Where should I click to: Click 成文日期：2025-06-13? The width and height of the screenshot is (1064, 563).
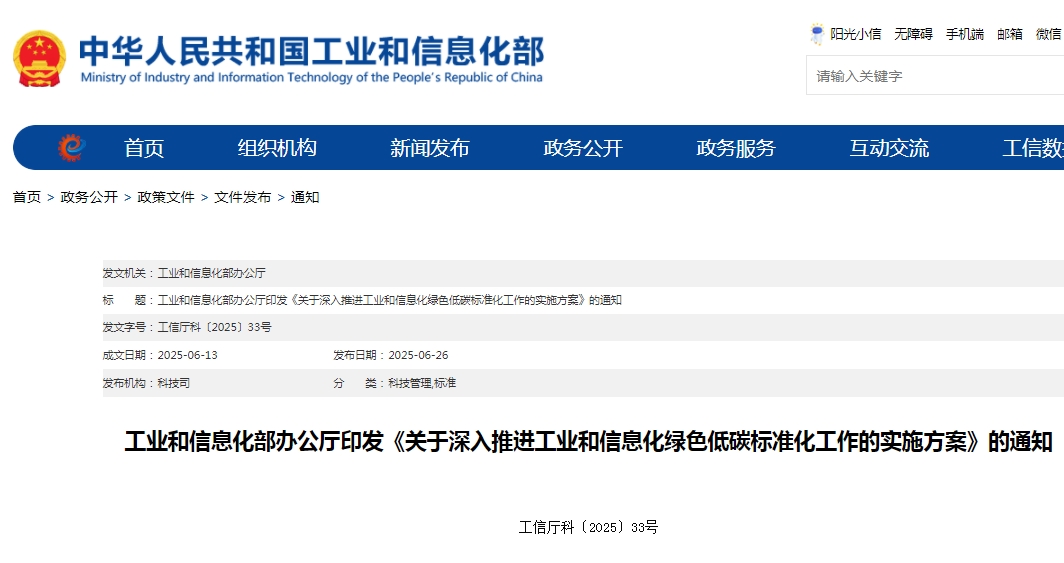160,355
